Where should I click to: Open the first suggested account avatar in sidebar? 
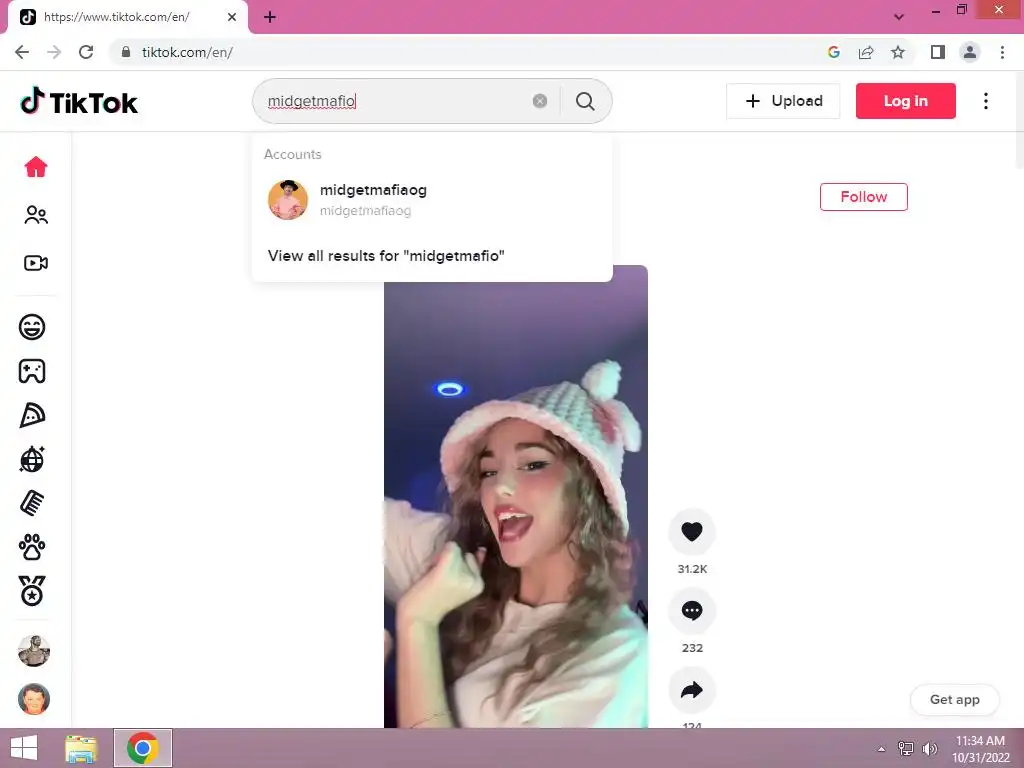point(34,650)
